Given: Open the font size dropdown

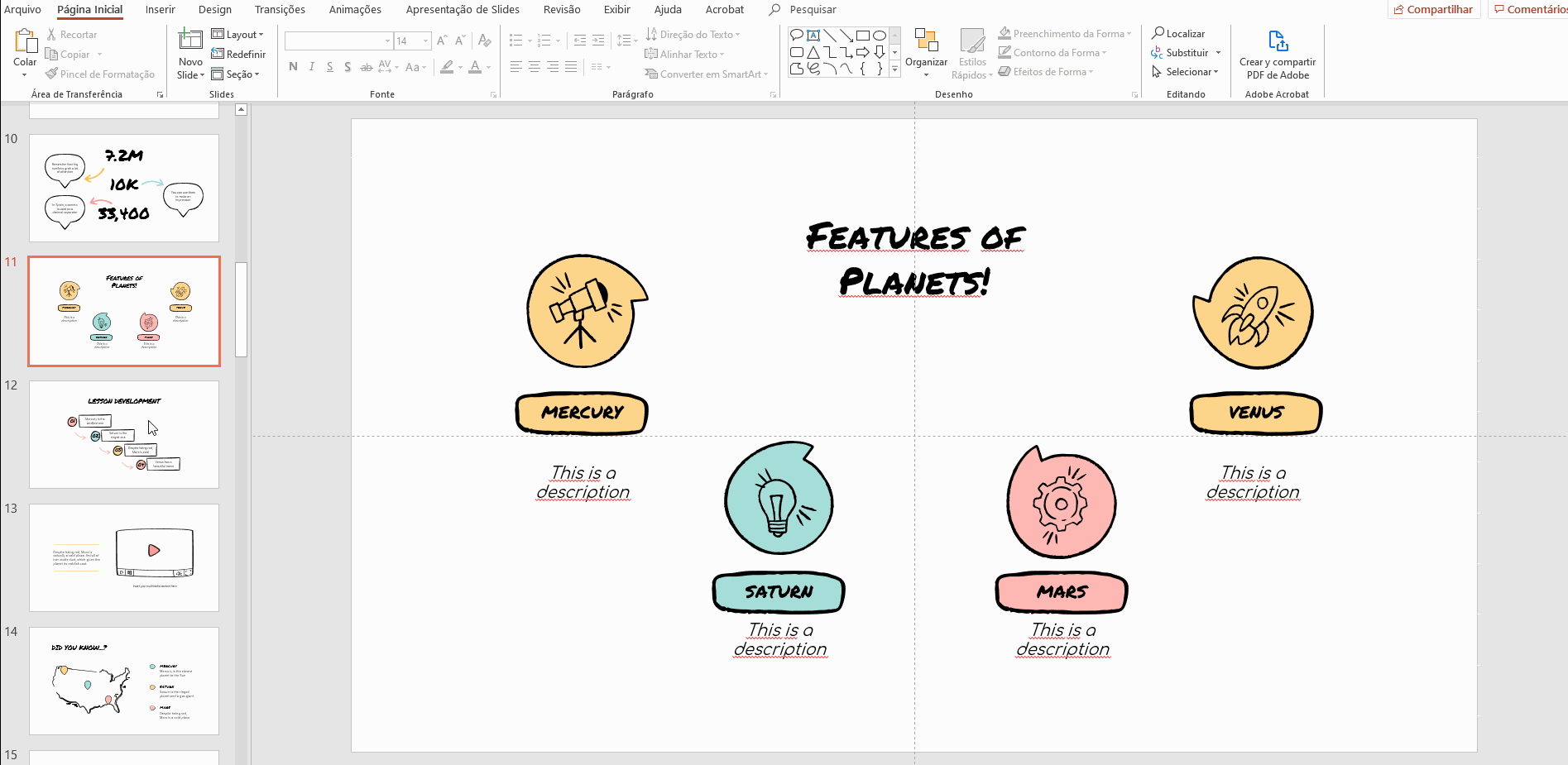Looking at the screenshot, I should coord(426,41).
